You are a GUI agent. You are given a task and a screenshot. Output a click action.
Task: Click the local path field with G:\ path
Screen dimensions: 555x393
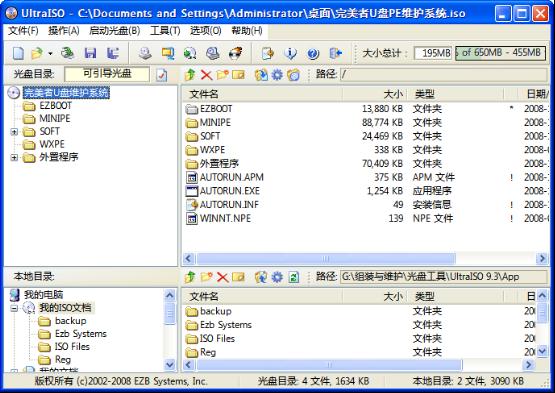[444, 277]
